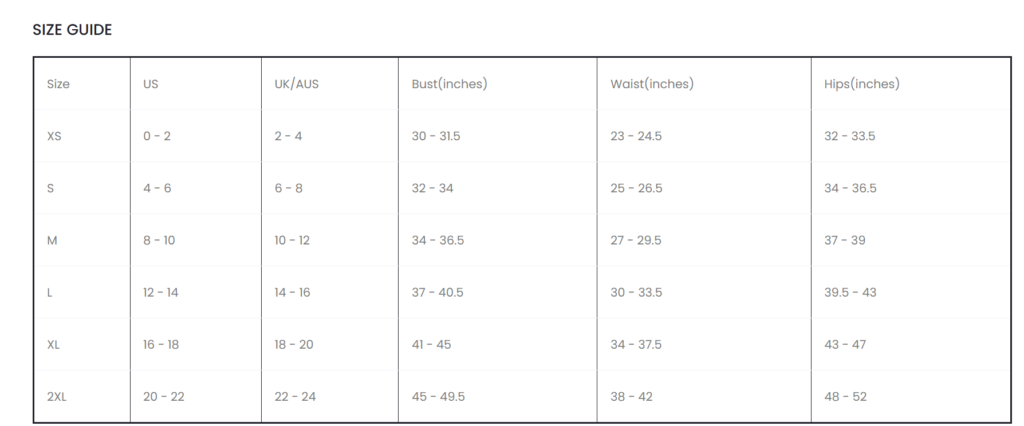This screenshot has width=1024, height=426.
Task: Click the bust measurement 37 - 40.5
Action: pos(438,292)
